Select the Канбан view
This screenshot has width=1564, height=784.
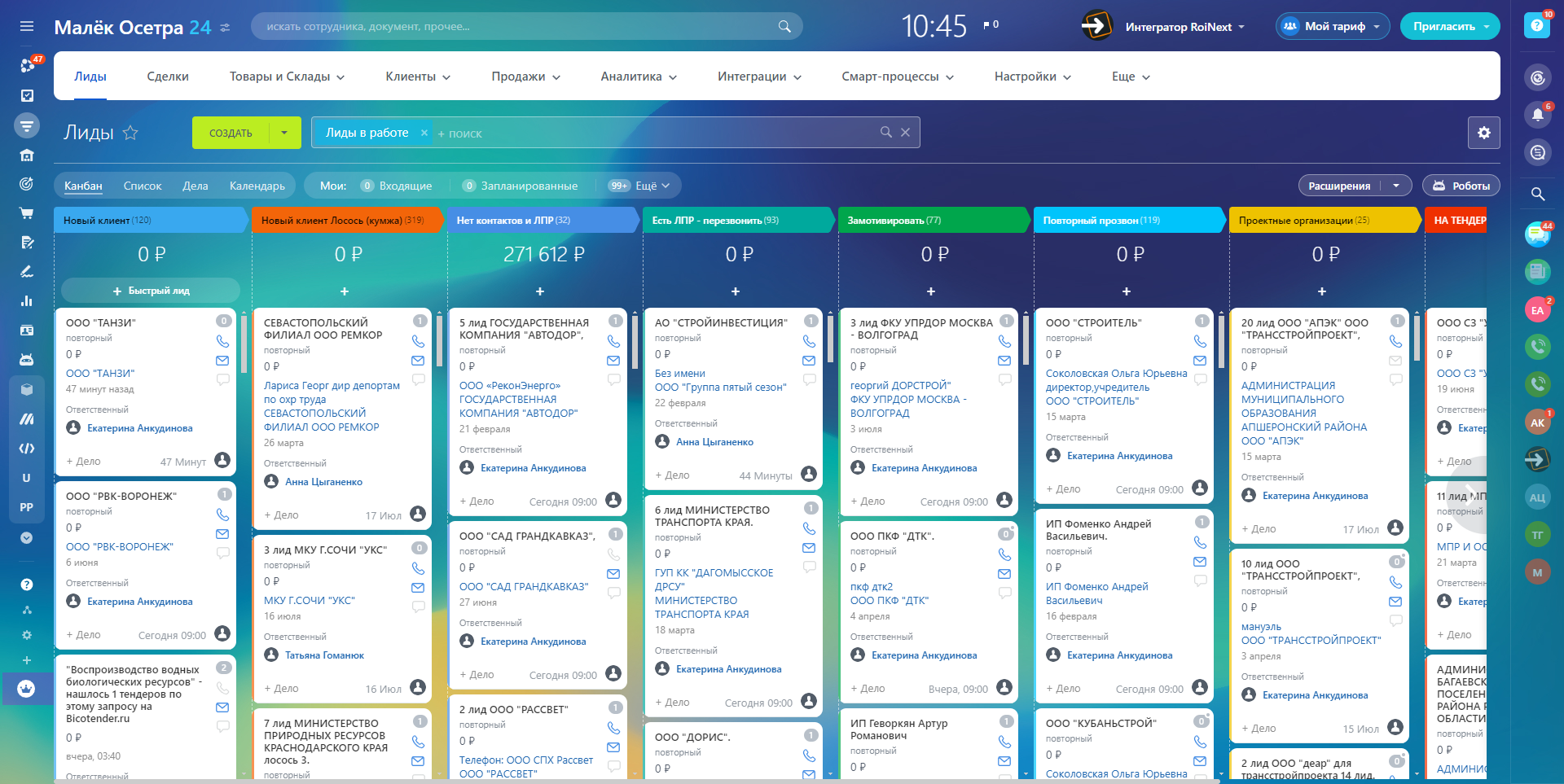pos(83,186)
